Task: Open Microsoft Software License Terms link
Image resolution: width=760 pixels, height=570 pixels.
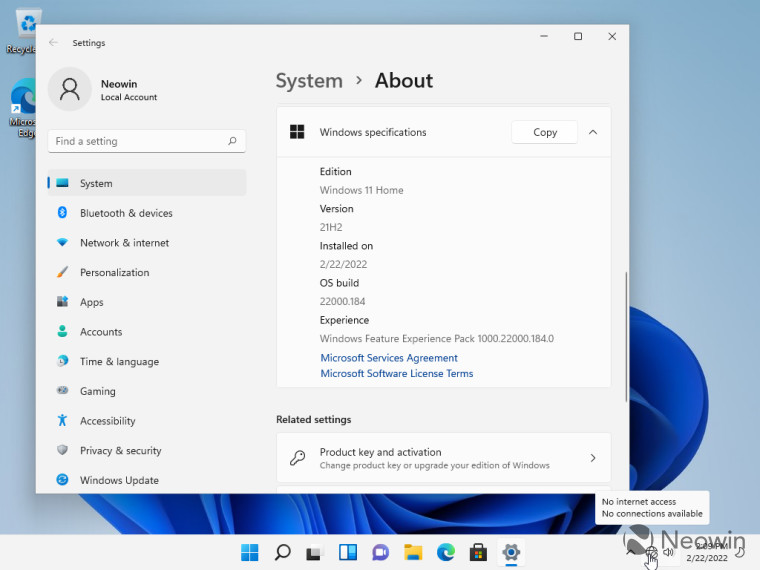Action: (x=396, y=374)
